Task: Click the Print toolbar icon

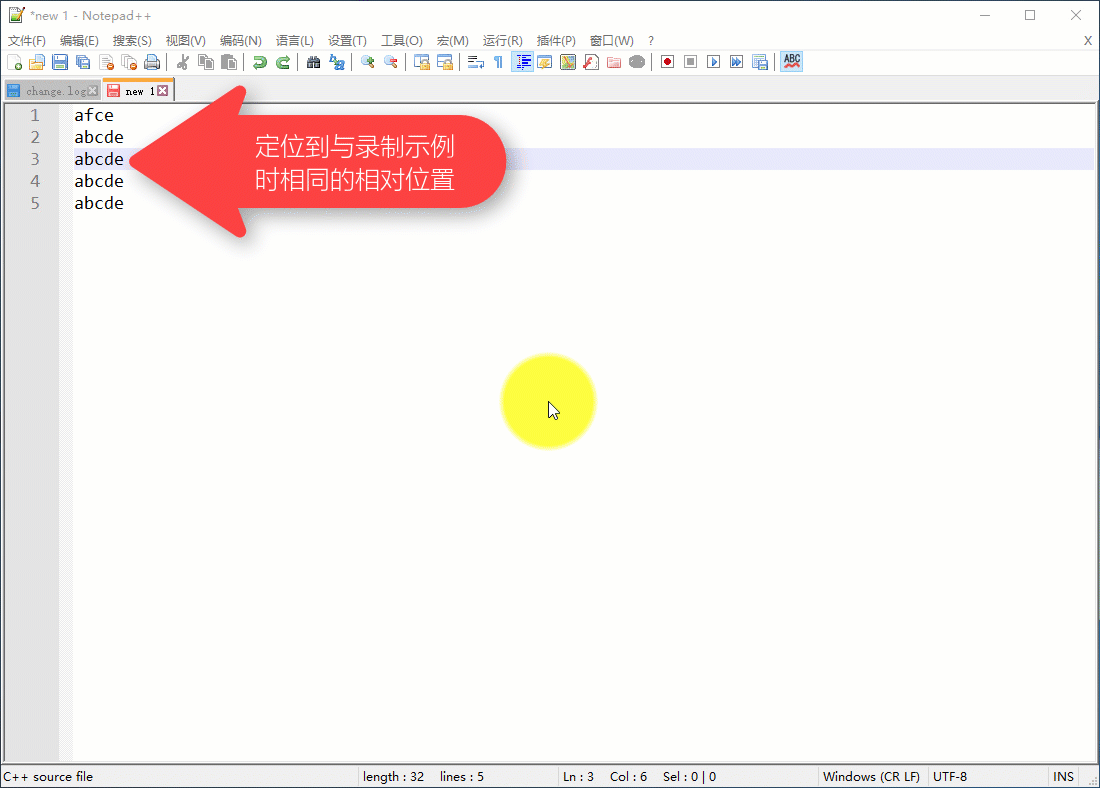Action: (x=152, y=62)
